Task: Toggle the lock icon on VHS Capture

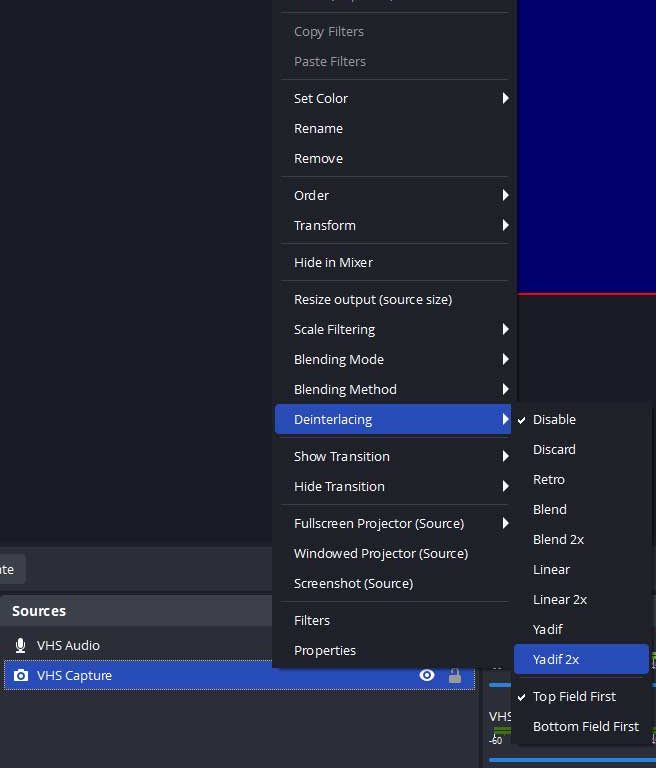Action: pyautogui.click(x=455, y=675)
